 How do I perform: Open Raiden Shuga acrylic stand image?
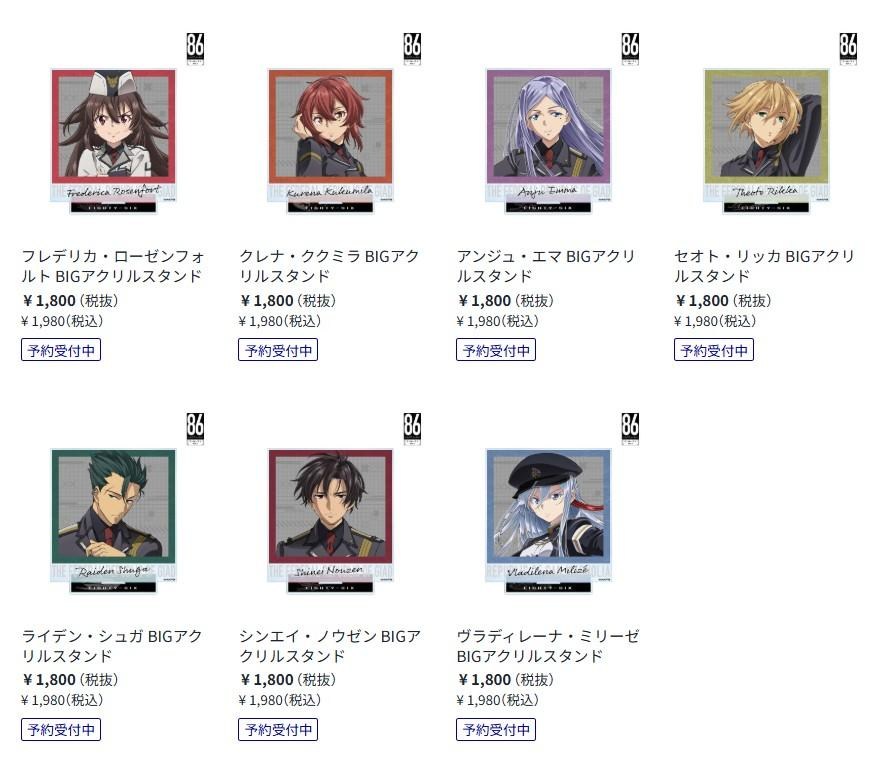113,521
